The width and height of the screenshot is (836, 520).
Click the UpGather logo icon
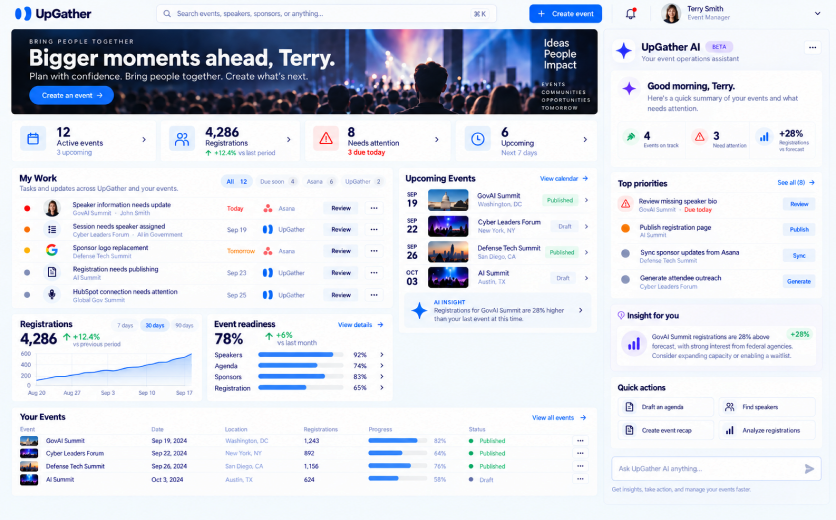coord(23,13)
